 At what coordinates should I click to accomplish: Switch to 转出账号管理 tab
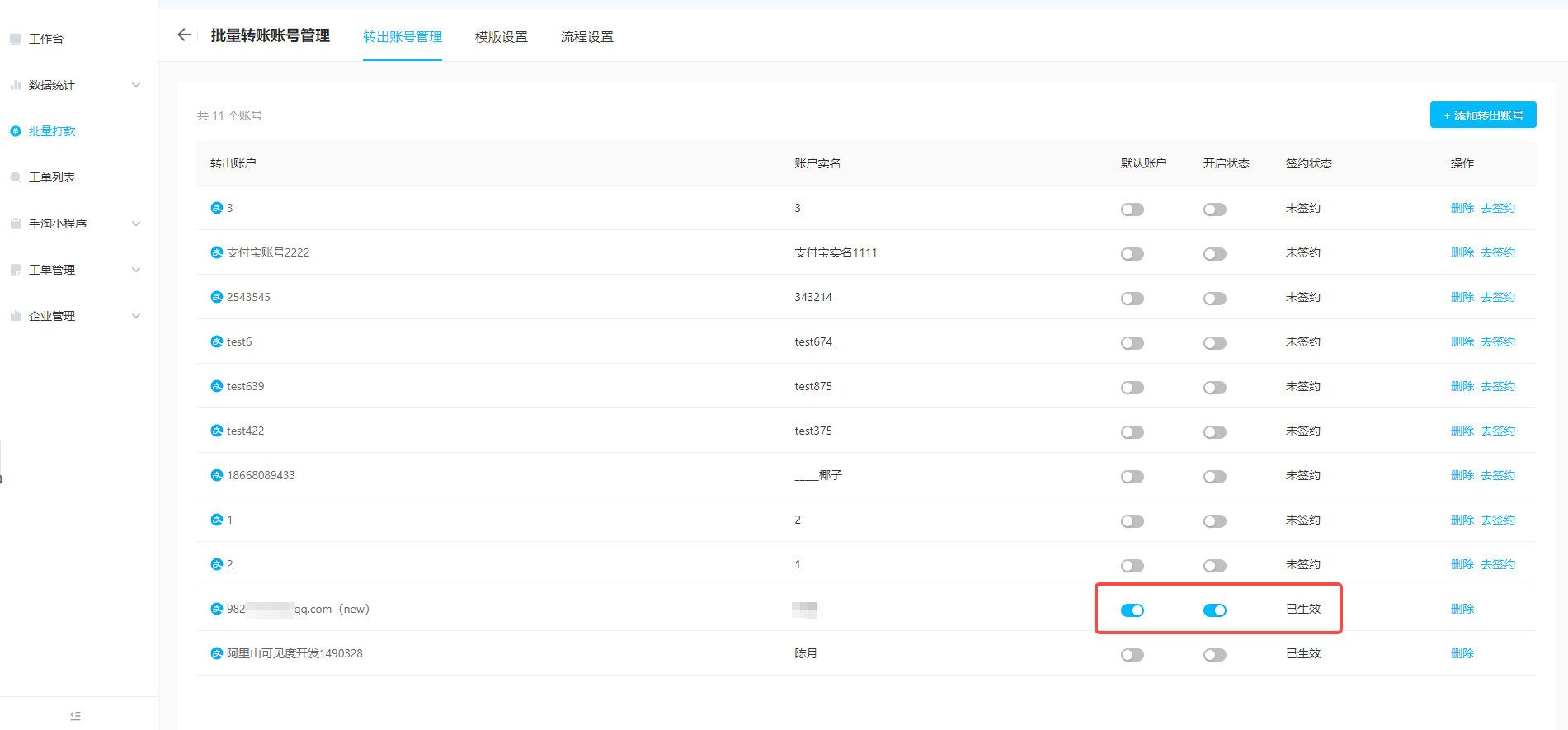[x=403, y=36]
